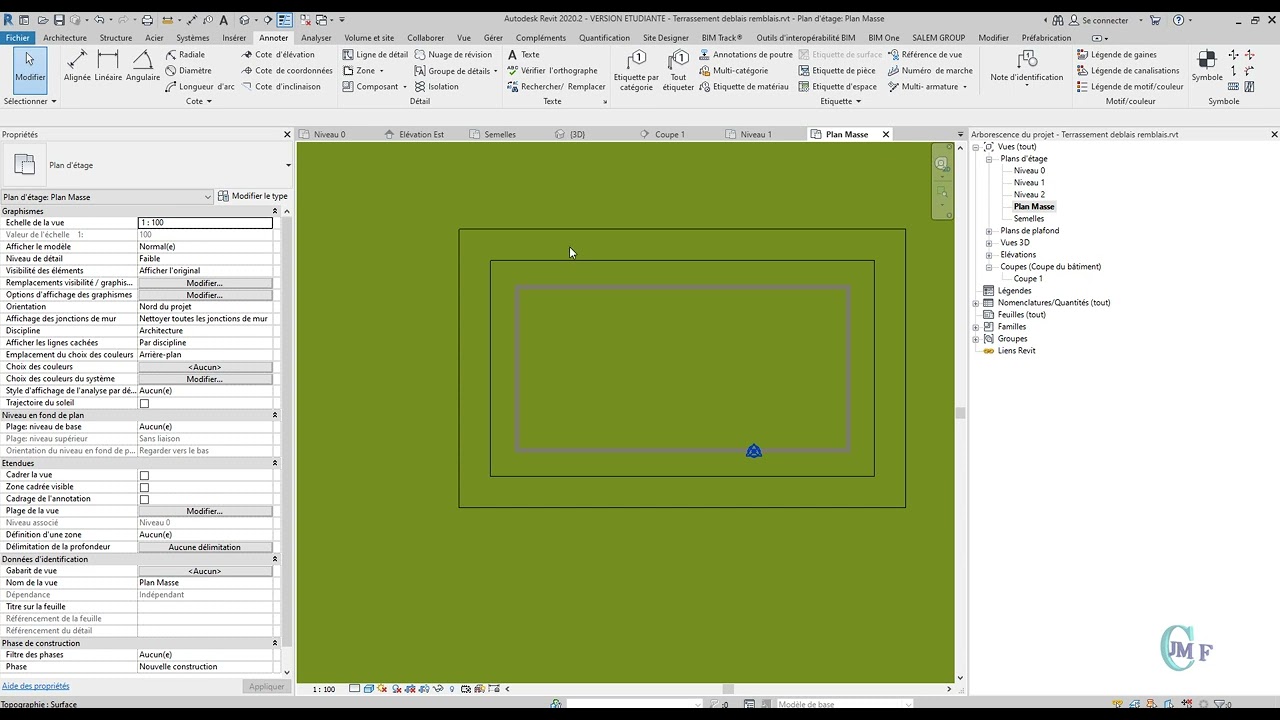
Task: Select Etiquette de pièce
Action: click(x=837, y=71)
